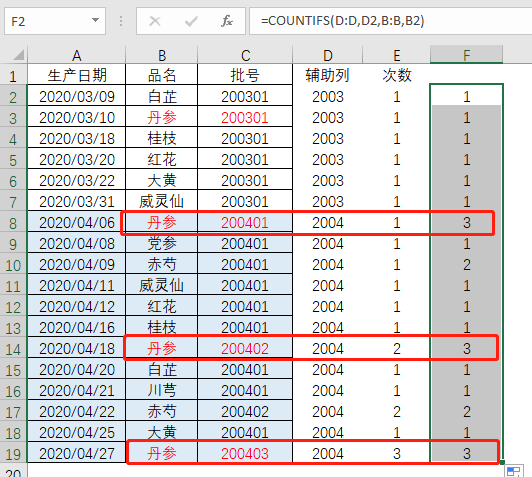This screenshot has width=532, height=477.
Task: Select cell F19 with value 3
Action: [467, 453]
